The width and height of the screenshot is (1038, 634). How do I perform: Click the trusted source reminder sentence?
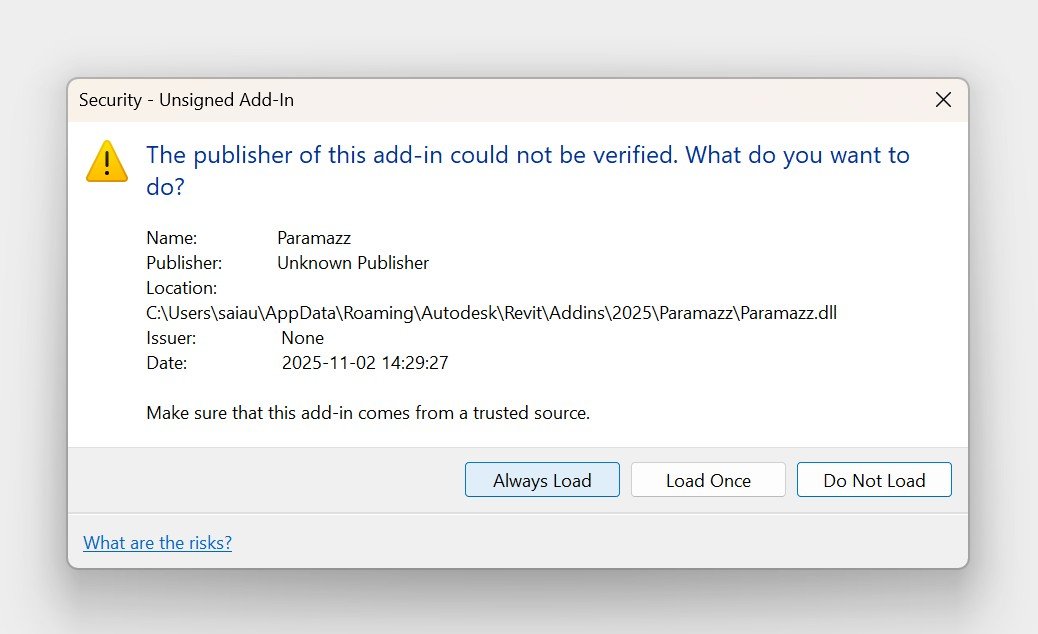368,412
